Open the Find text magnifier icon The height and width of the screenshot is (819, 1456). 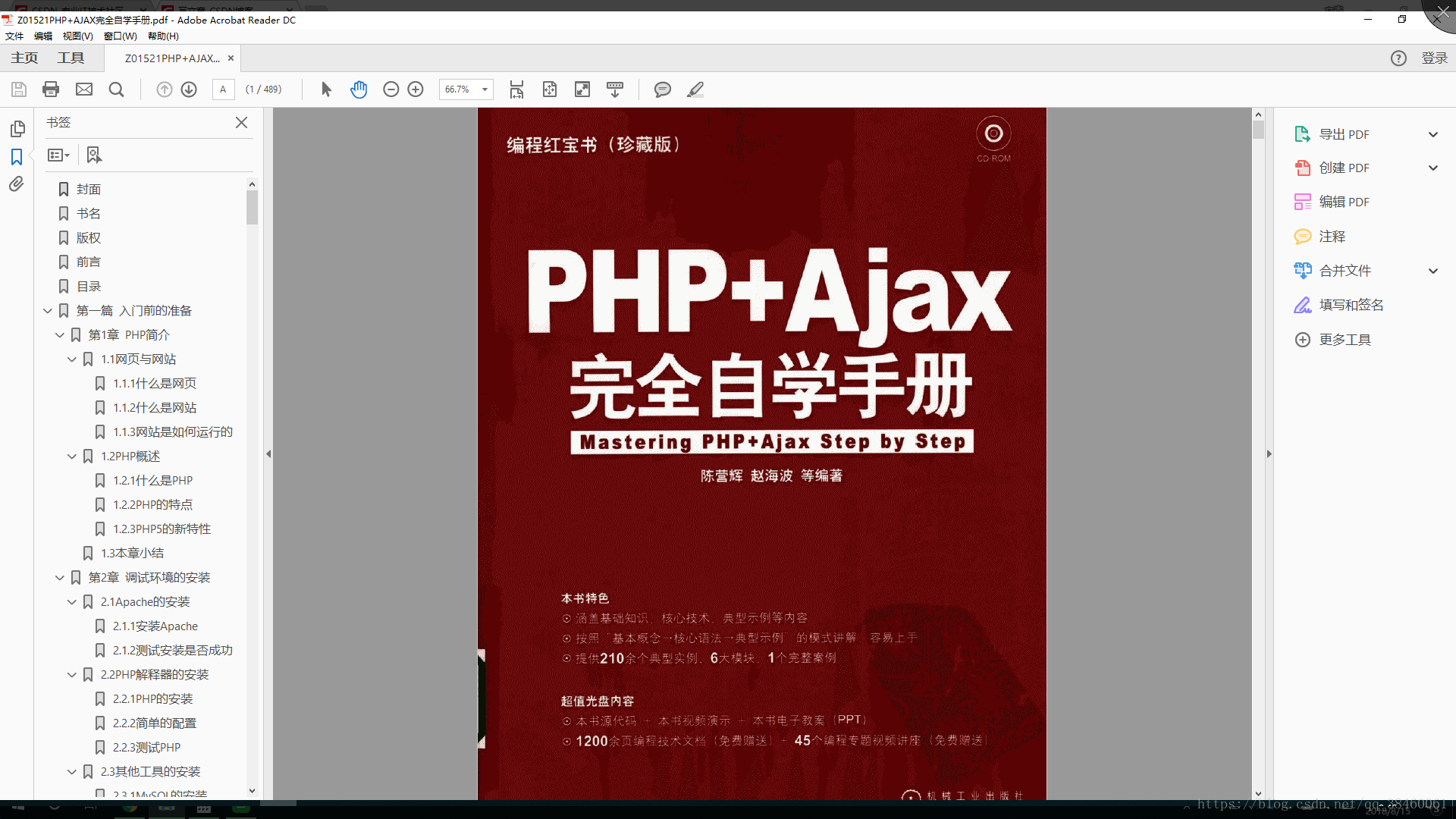(116, 89)
